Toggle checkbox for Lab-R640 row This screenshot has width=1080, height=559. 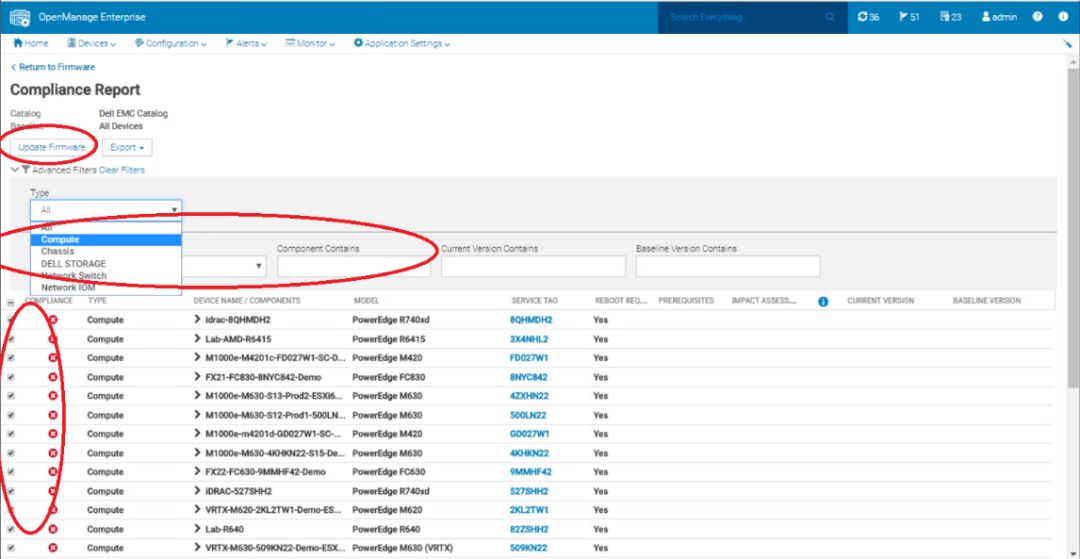(x=10, y=529)
